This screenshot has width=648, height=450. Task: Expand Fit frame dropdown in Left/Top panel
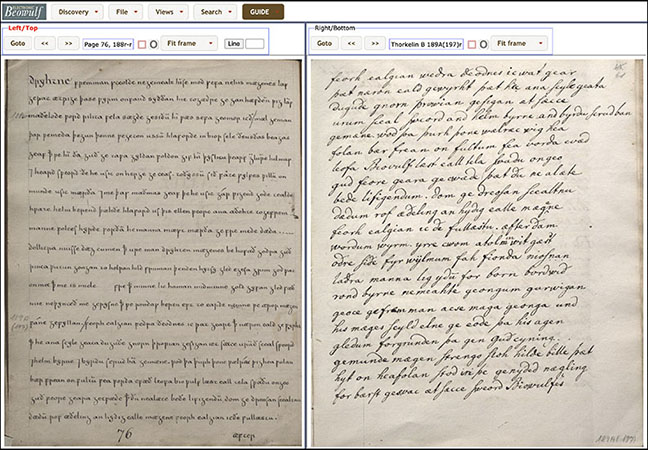point(189,43)
